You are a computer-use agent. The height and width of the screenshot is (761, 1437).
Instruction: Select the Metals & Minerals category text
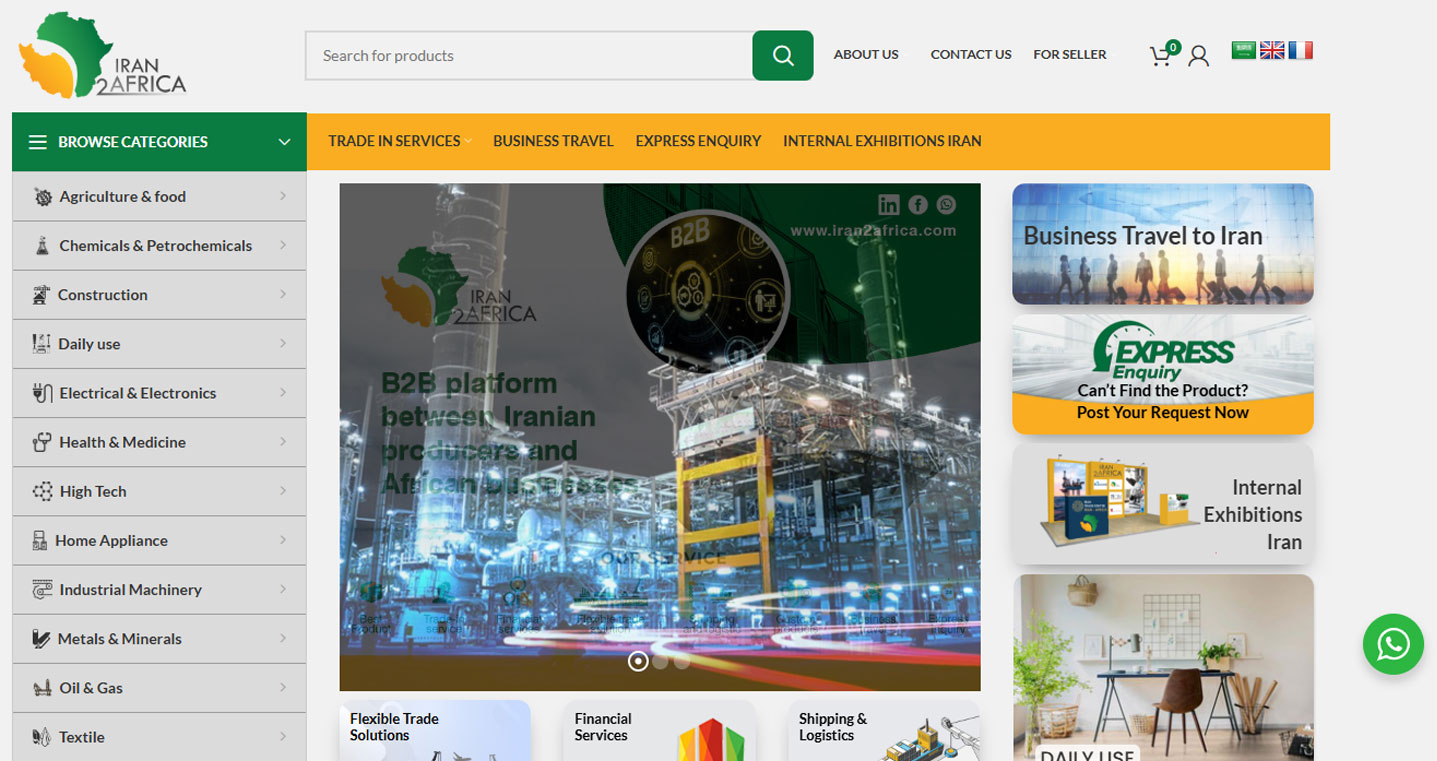point(120,639)
